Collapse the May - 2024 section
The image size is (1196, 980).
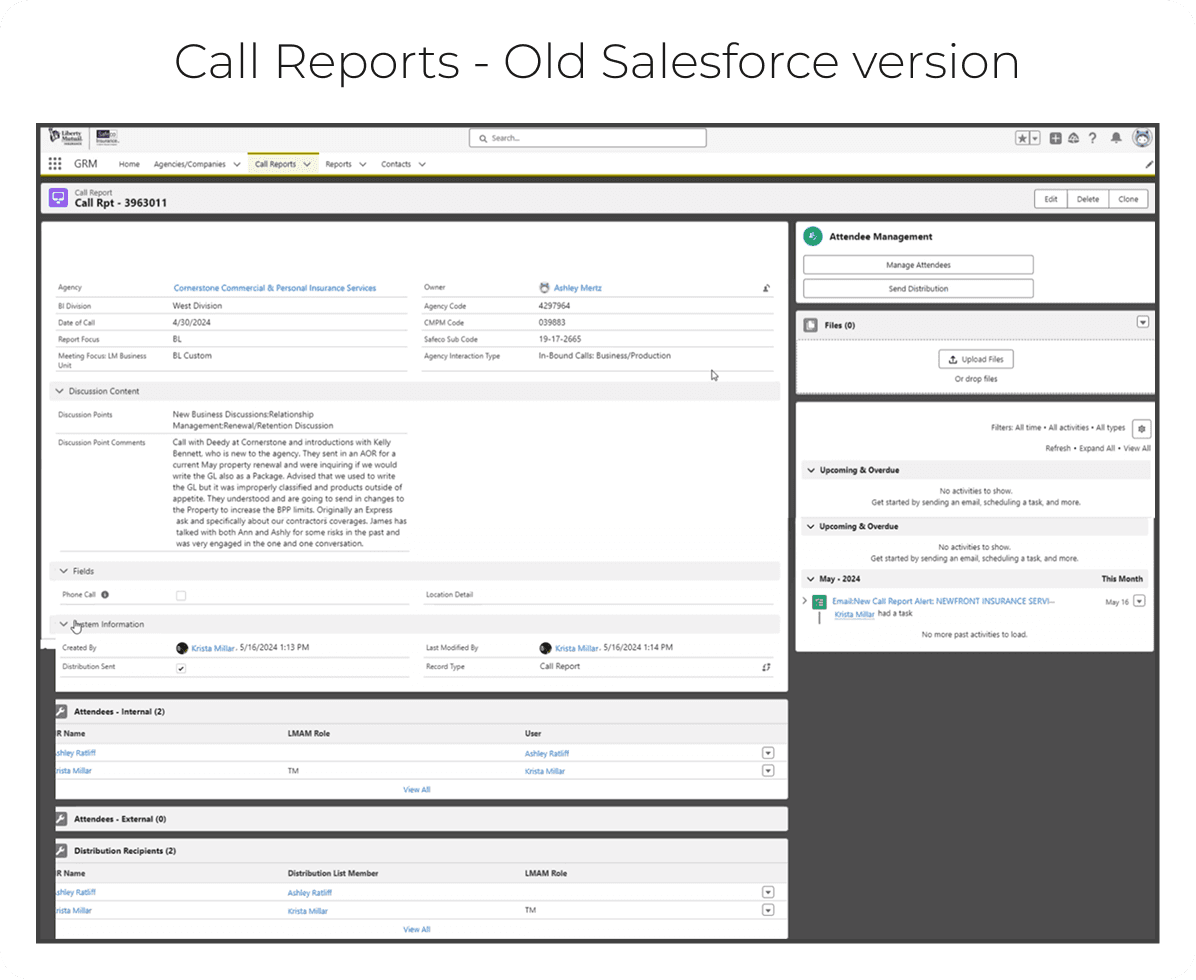tap(811, 580)
